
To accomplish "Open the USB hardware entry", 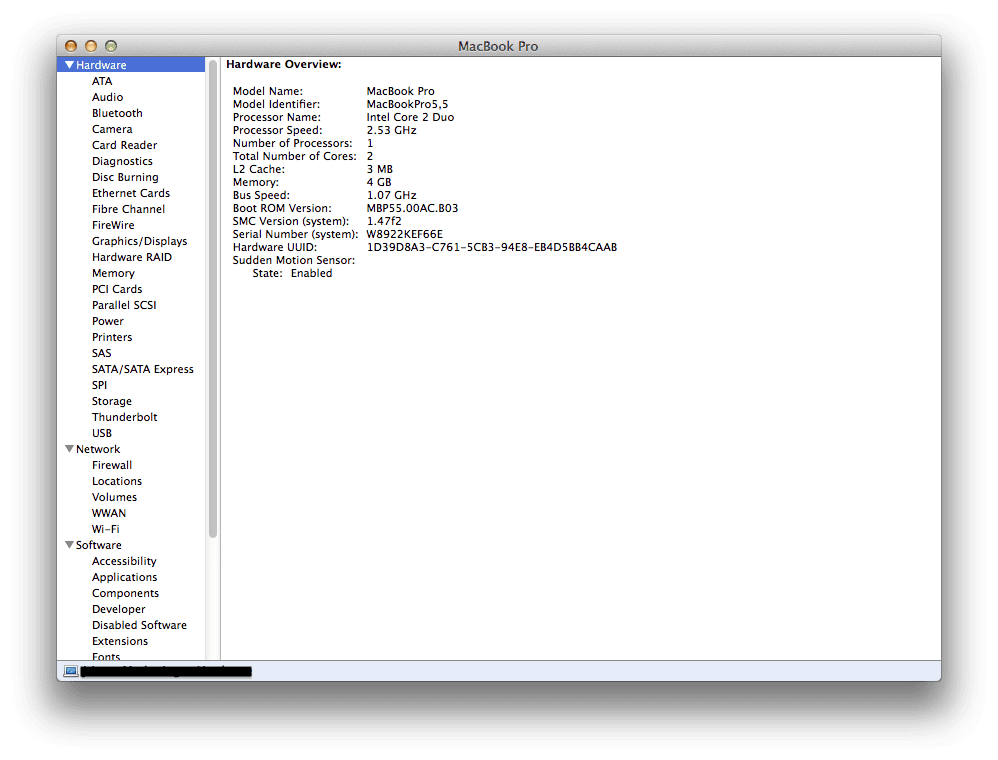I will [x=102, y=433].
